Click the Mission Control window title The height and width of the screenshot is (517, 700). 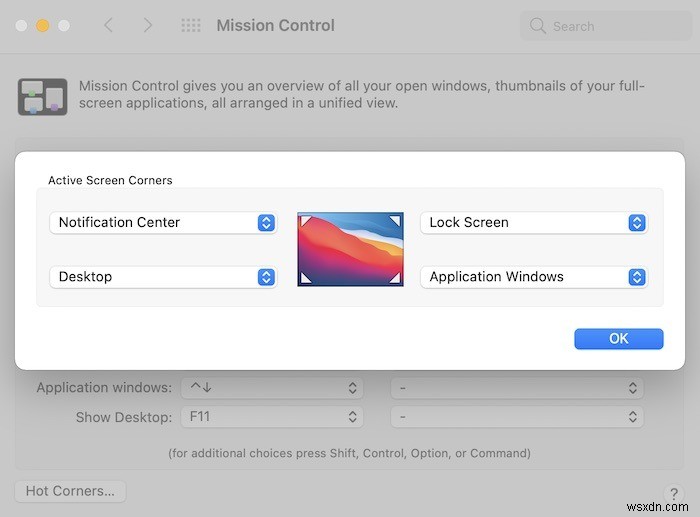275,25
